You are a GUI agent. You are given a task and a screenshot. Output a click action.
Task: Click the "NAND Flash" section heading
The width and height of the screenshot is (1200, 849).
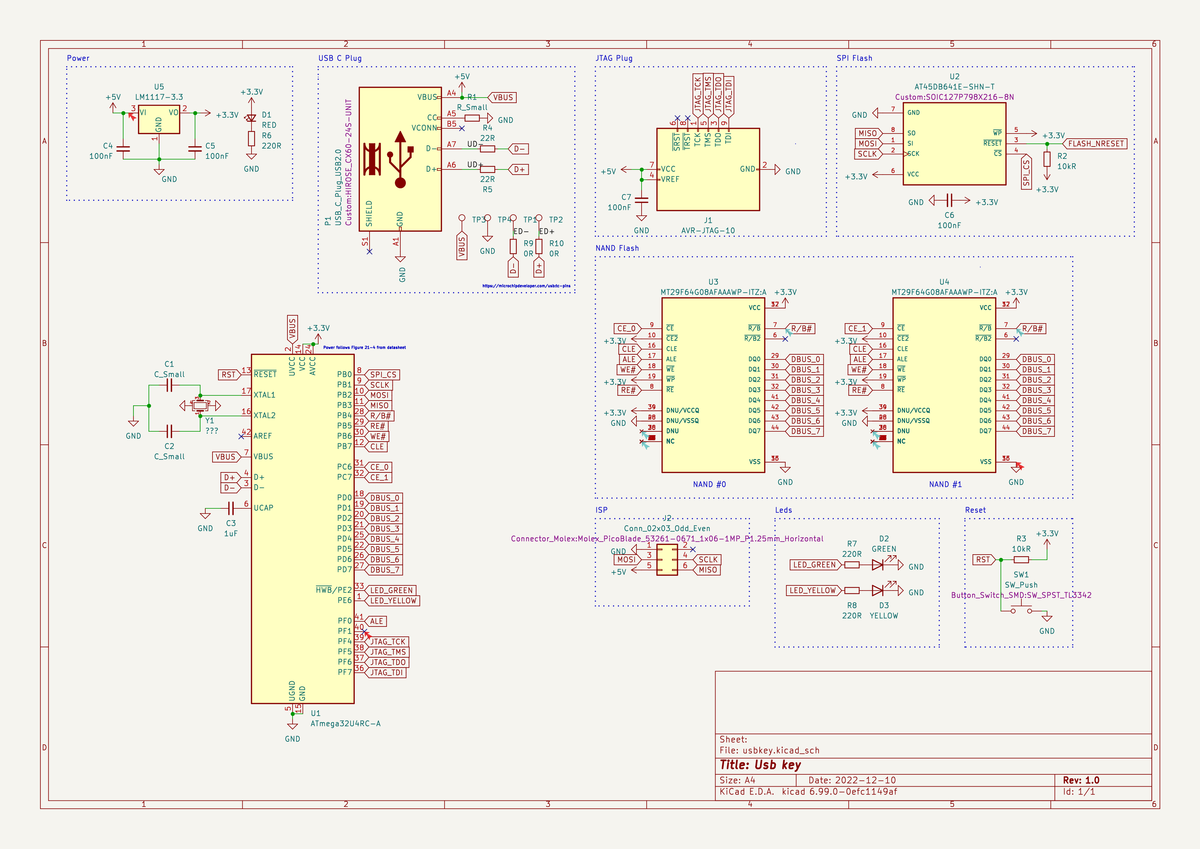(616, 248)
